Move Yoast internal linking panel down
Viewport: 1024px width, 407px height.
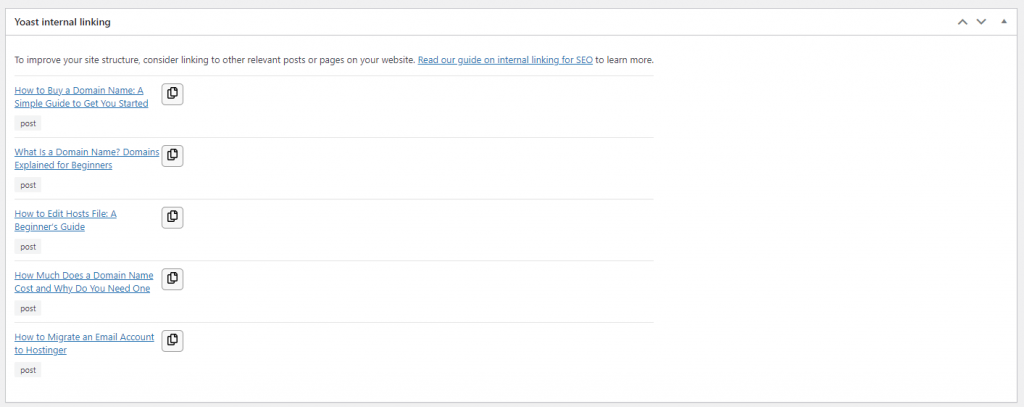point(981,21)
